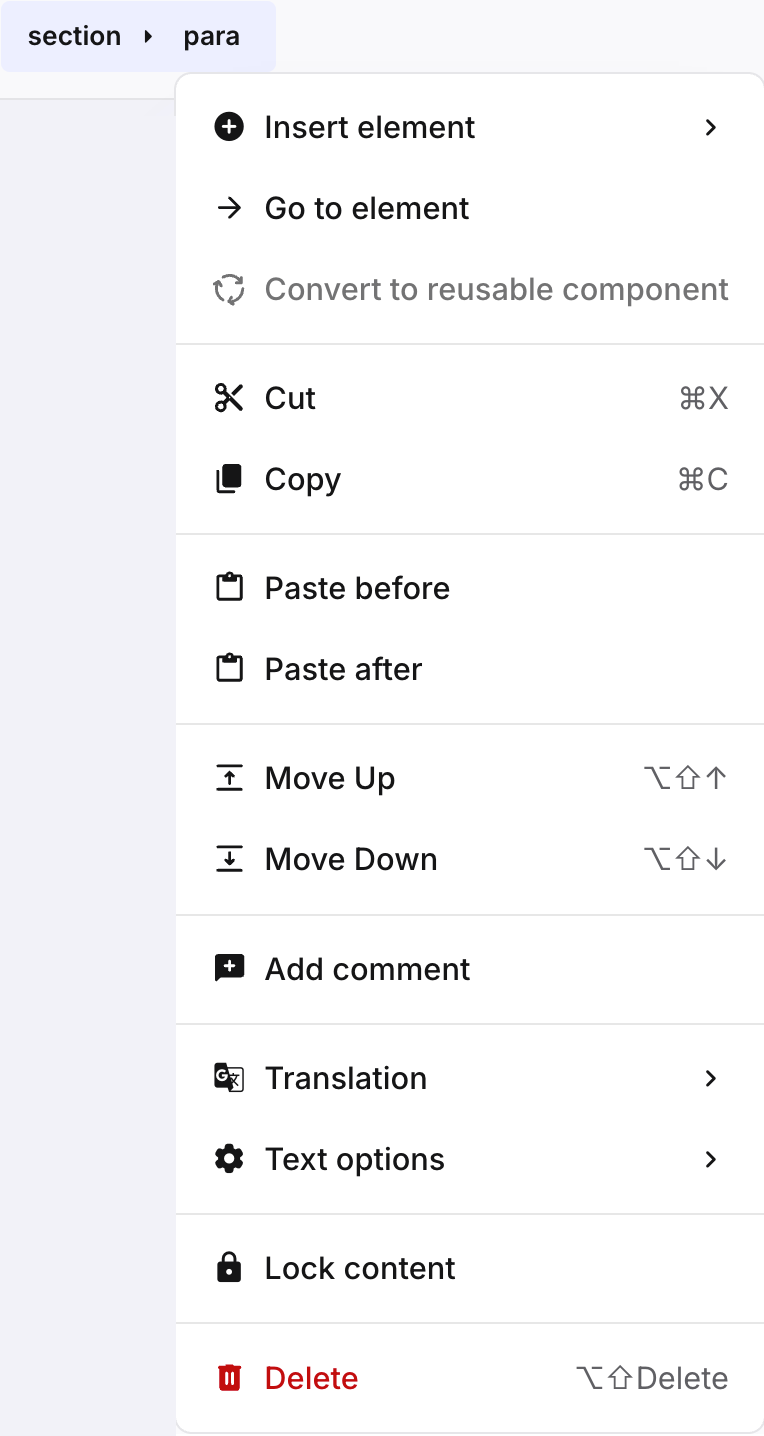This screenshot has width=764, height=1436.
Task: Click the Add comment speech bubble icon
Action: [229, 967]
